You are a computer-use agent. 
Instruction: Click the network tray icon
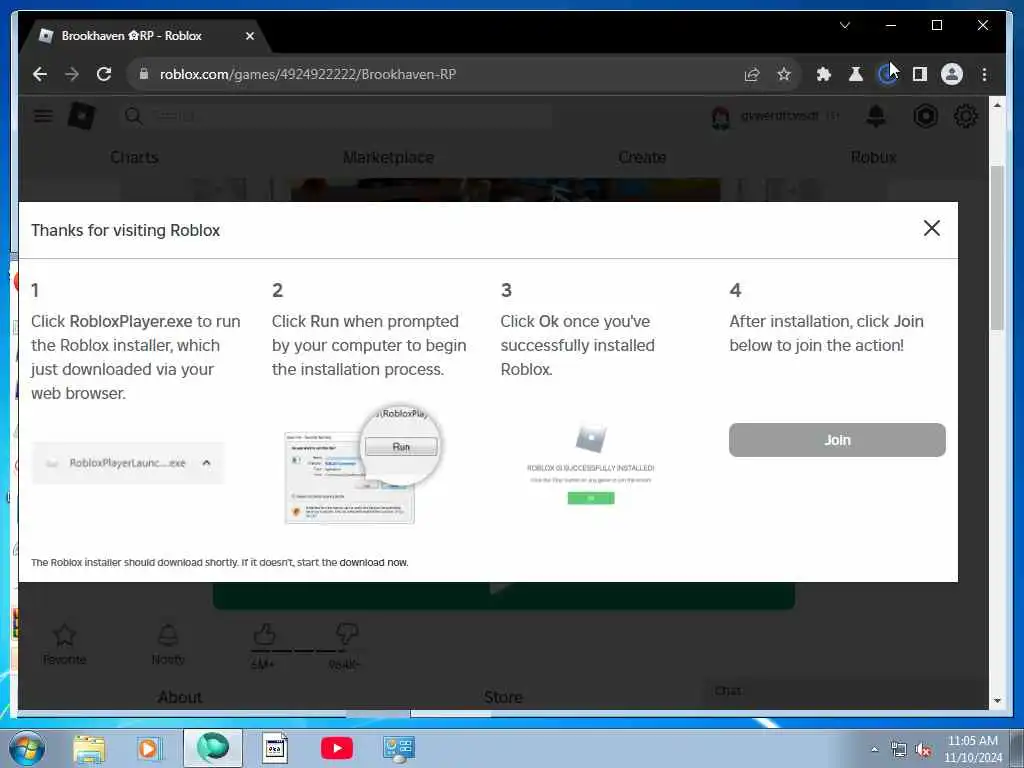[899, 750]
